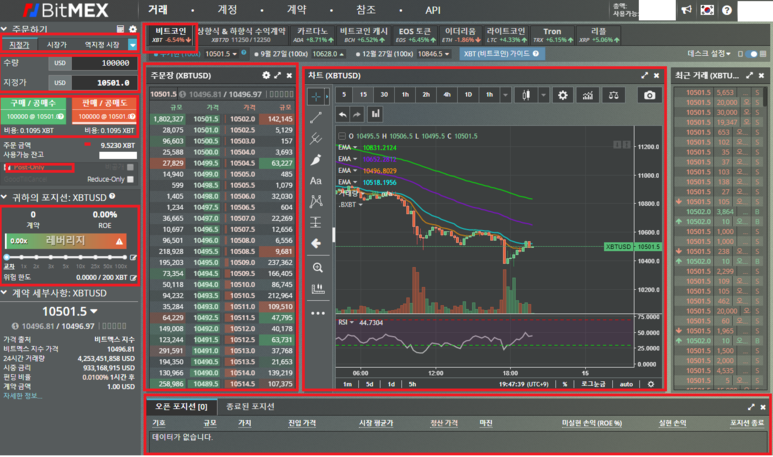The image size is (773, 457).
Task: Select the pitchfork drawing tool
Action: pyautogui.click(x=316, y=139)
